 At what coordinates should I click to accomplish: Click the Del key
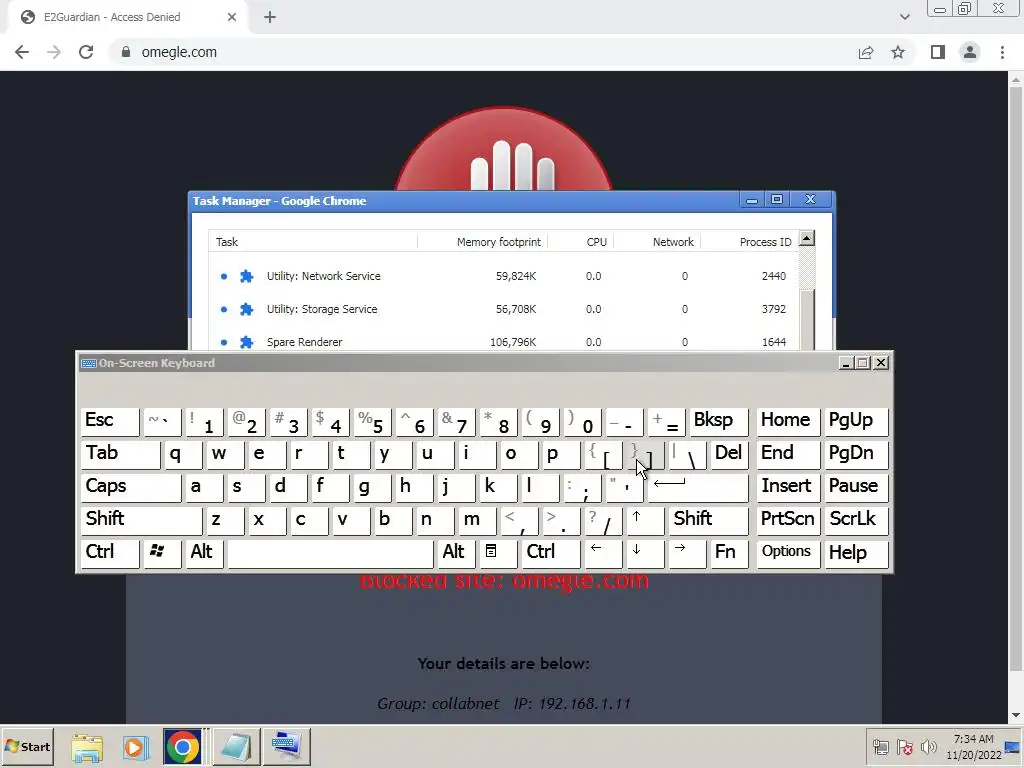(x=729, y=454)
